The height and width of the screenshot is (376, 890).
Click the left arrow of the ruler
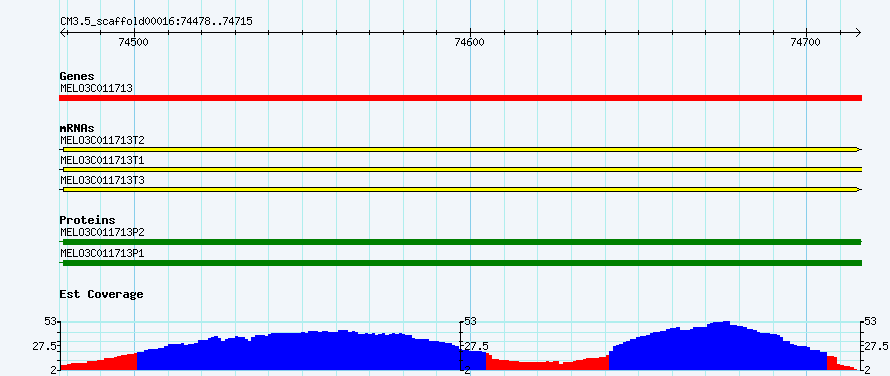pyautogui.click(x=63, y=32)
